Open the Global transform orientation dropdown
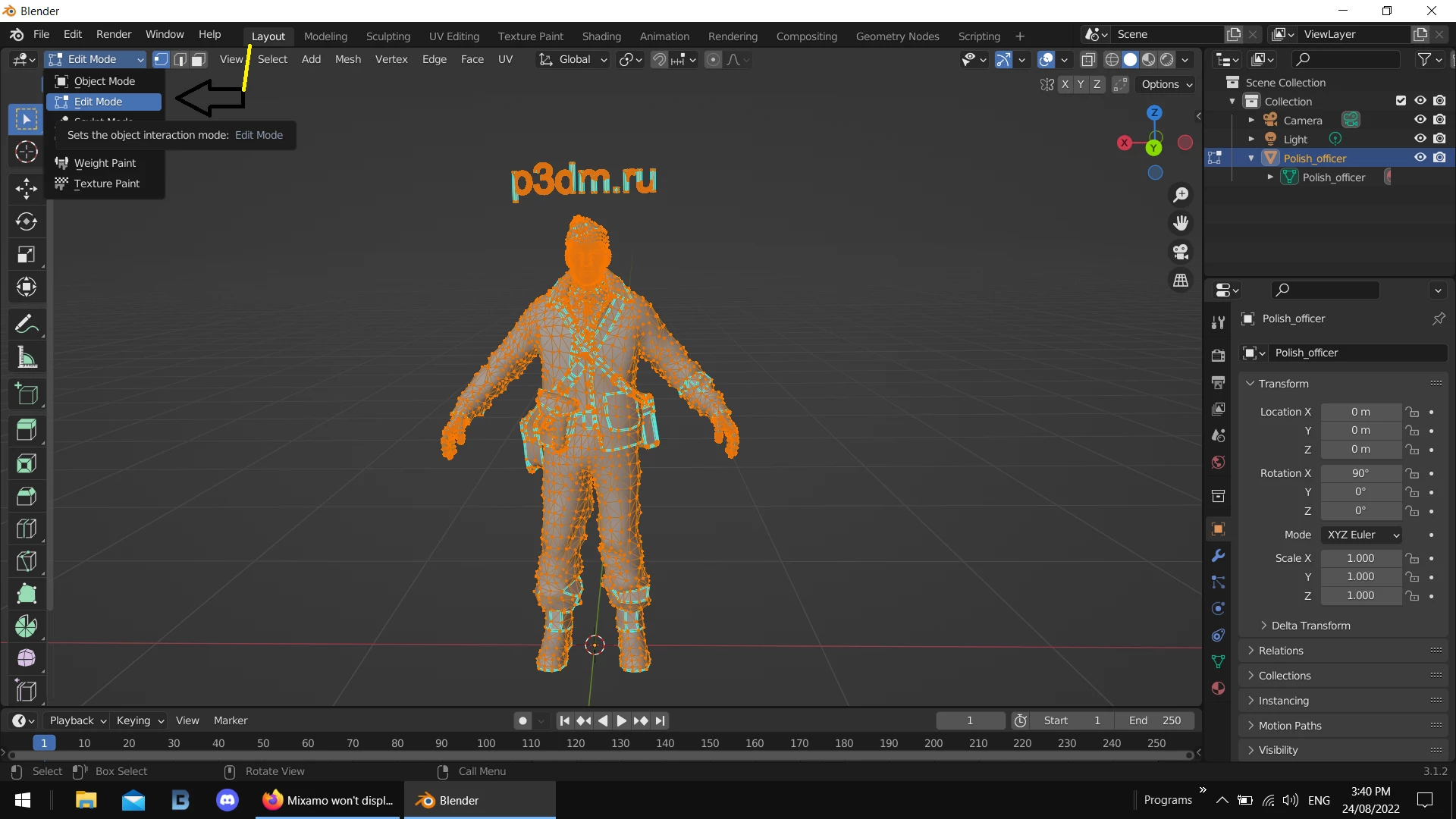This screenshot has height=819, width=1456. [574, 59]
